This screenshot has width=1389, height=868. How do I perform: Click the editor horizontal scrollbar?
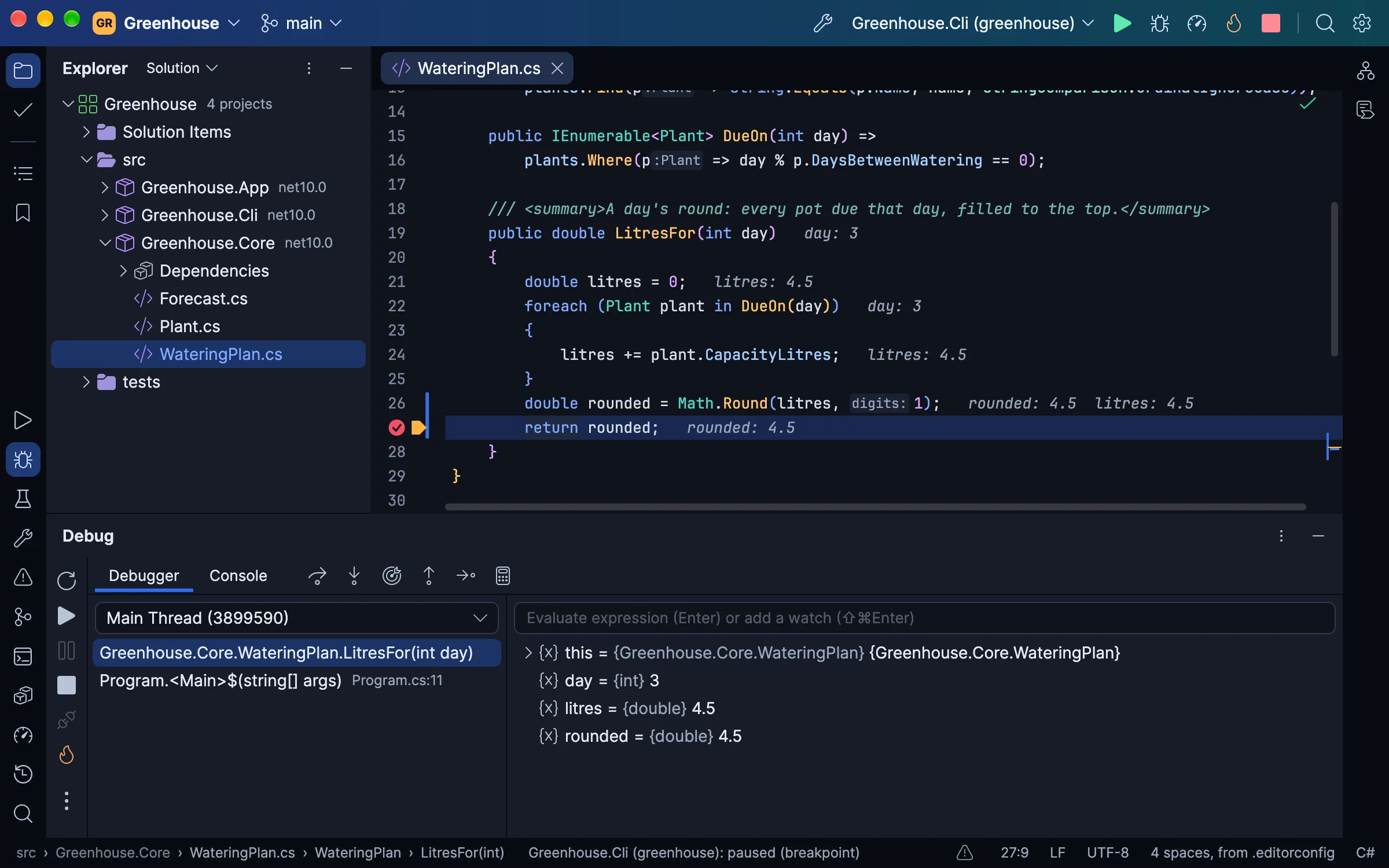tap(875, 507)
